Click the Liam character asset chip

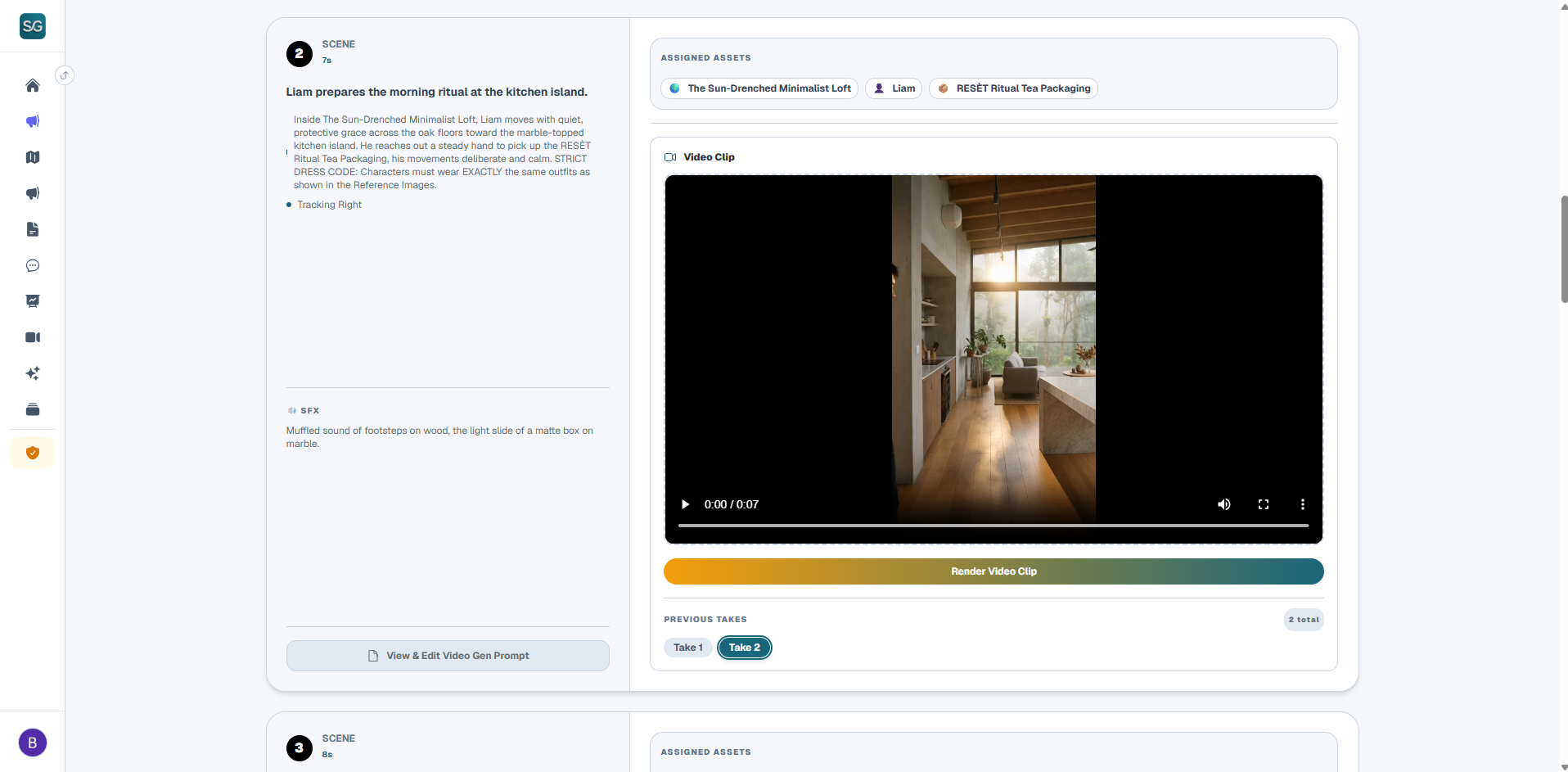894,88
